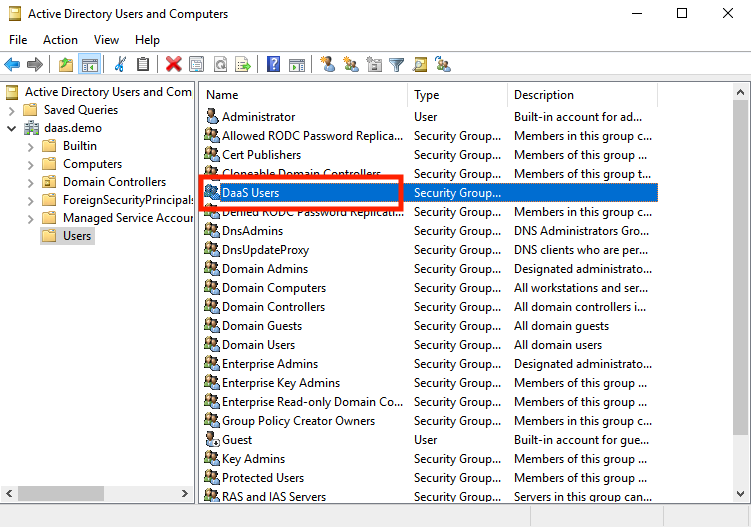Click the Saved Queries folder icon
This screenshot has width=751, height=527.
[30, 110]
